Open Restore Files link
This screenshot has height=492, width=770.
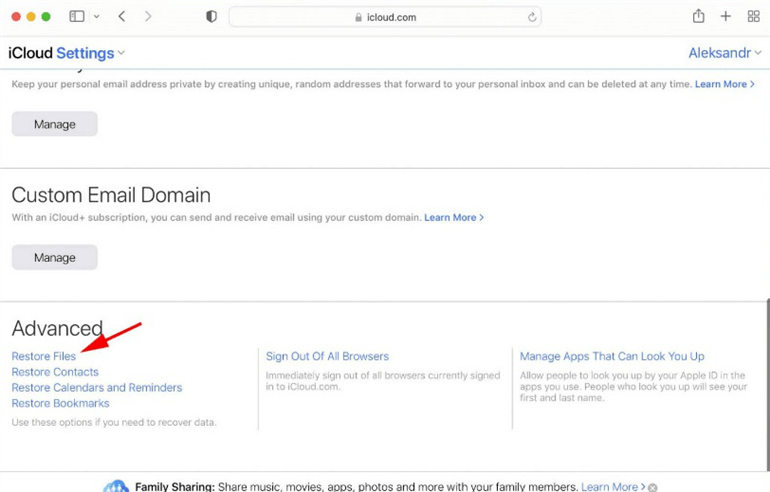tap(44, 356)
